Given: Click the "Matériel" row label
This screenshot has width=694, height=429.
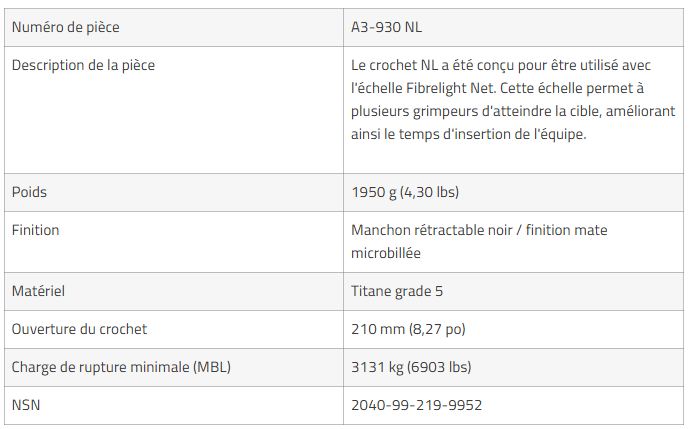Looking at the screenshot, I should (38, 291).
